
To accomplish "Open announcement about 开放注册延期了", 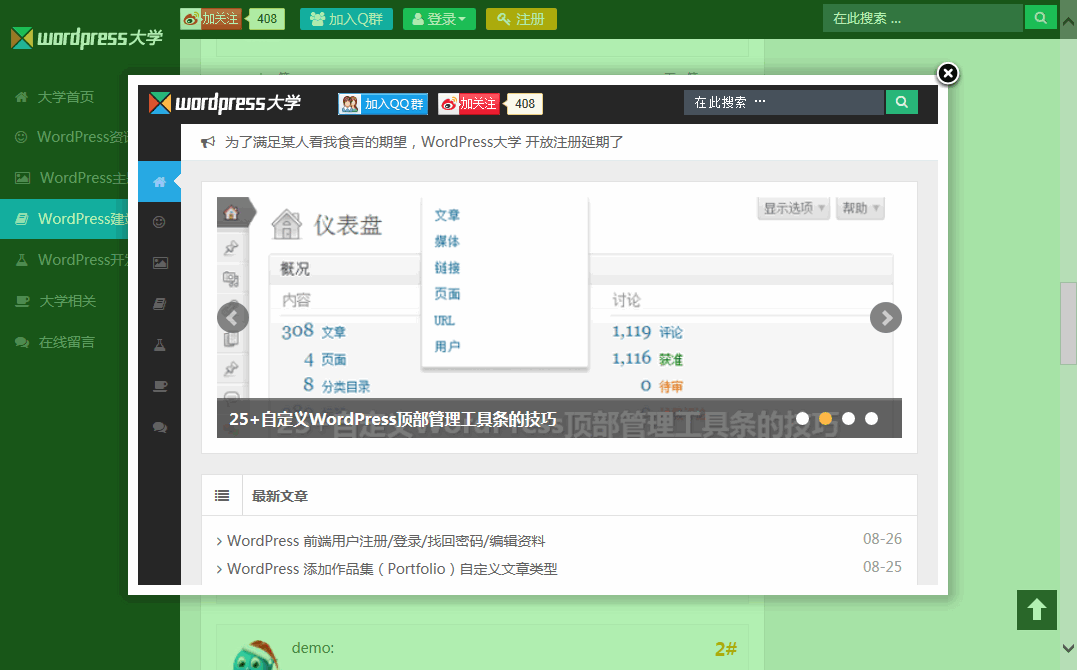I will click(424, 142).
